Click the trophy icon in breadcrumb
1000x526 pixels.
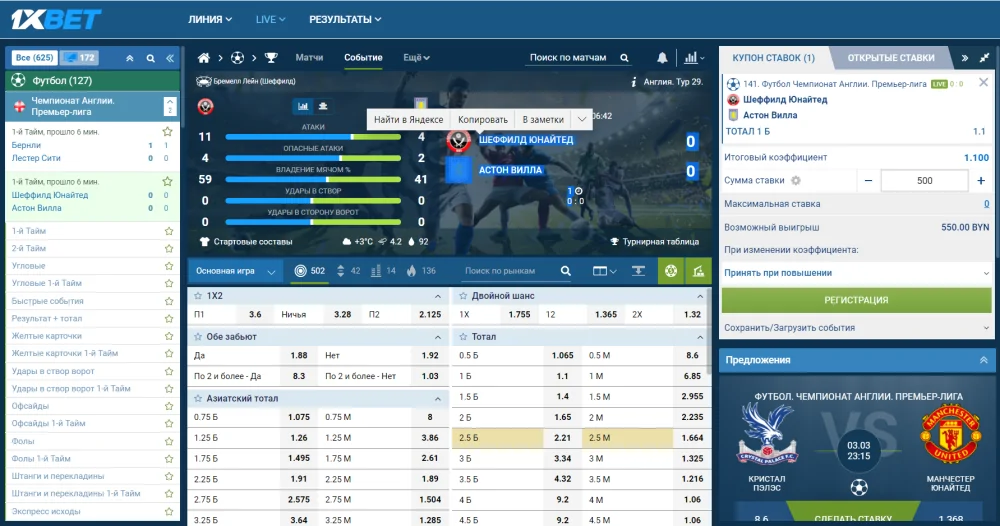(271, 58)
